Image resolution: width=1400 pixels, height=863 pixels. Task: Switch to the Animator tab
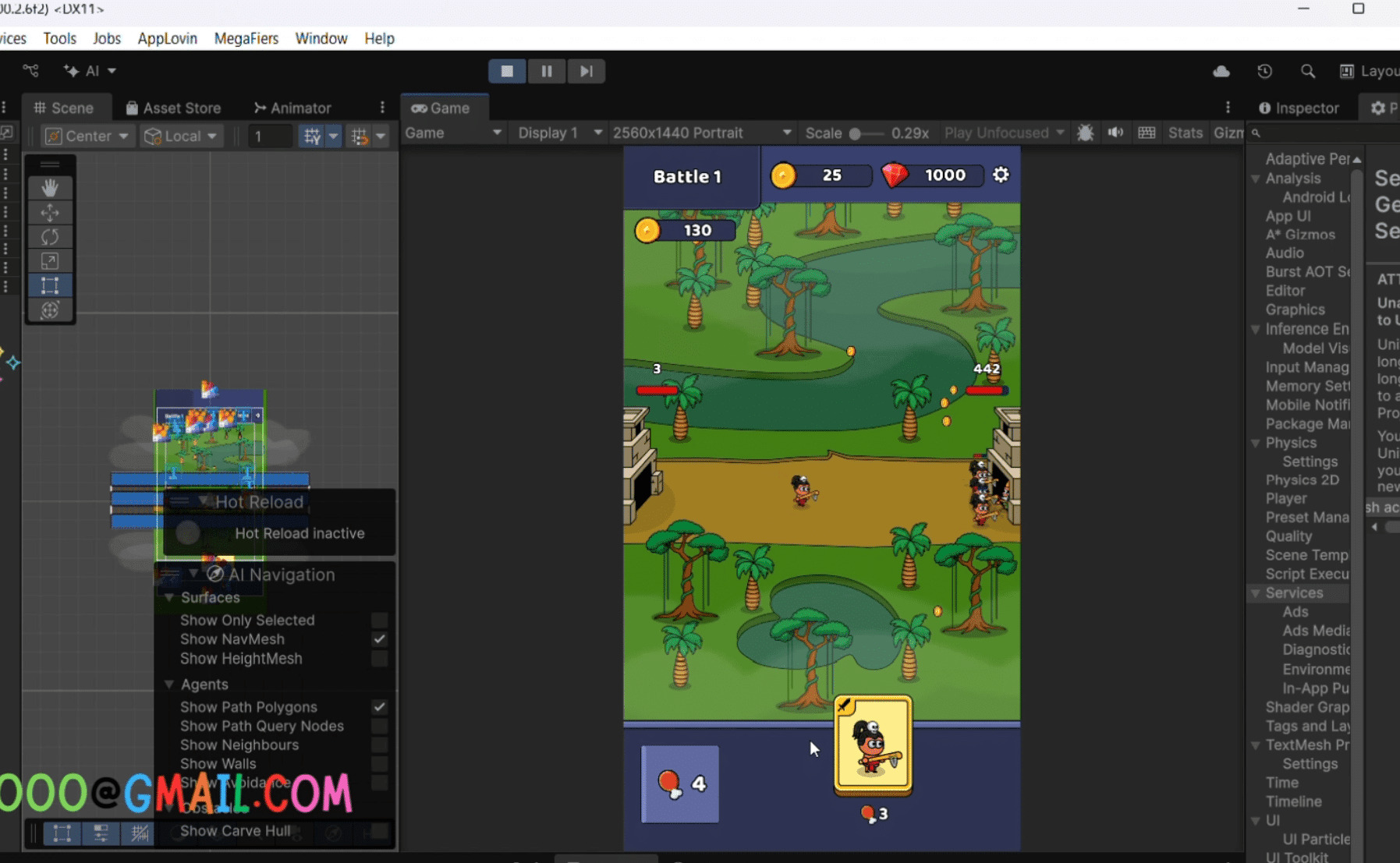coord(292,108)
